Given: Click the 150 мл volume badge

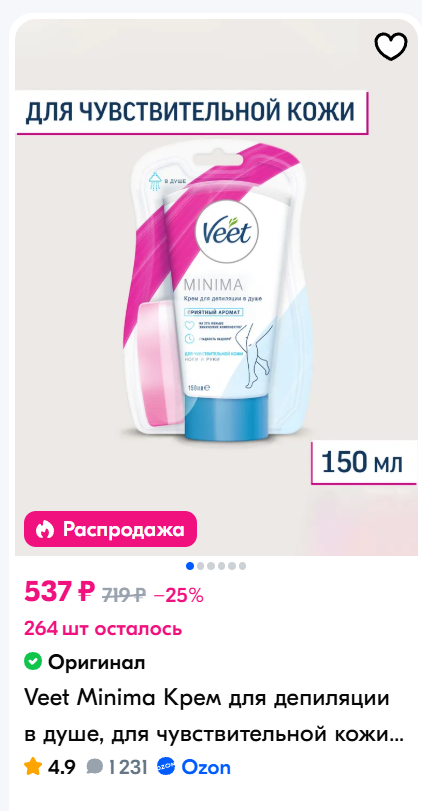Looking at the screenshot, I should coord(364,462).
